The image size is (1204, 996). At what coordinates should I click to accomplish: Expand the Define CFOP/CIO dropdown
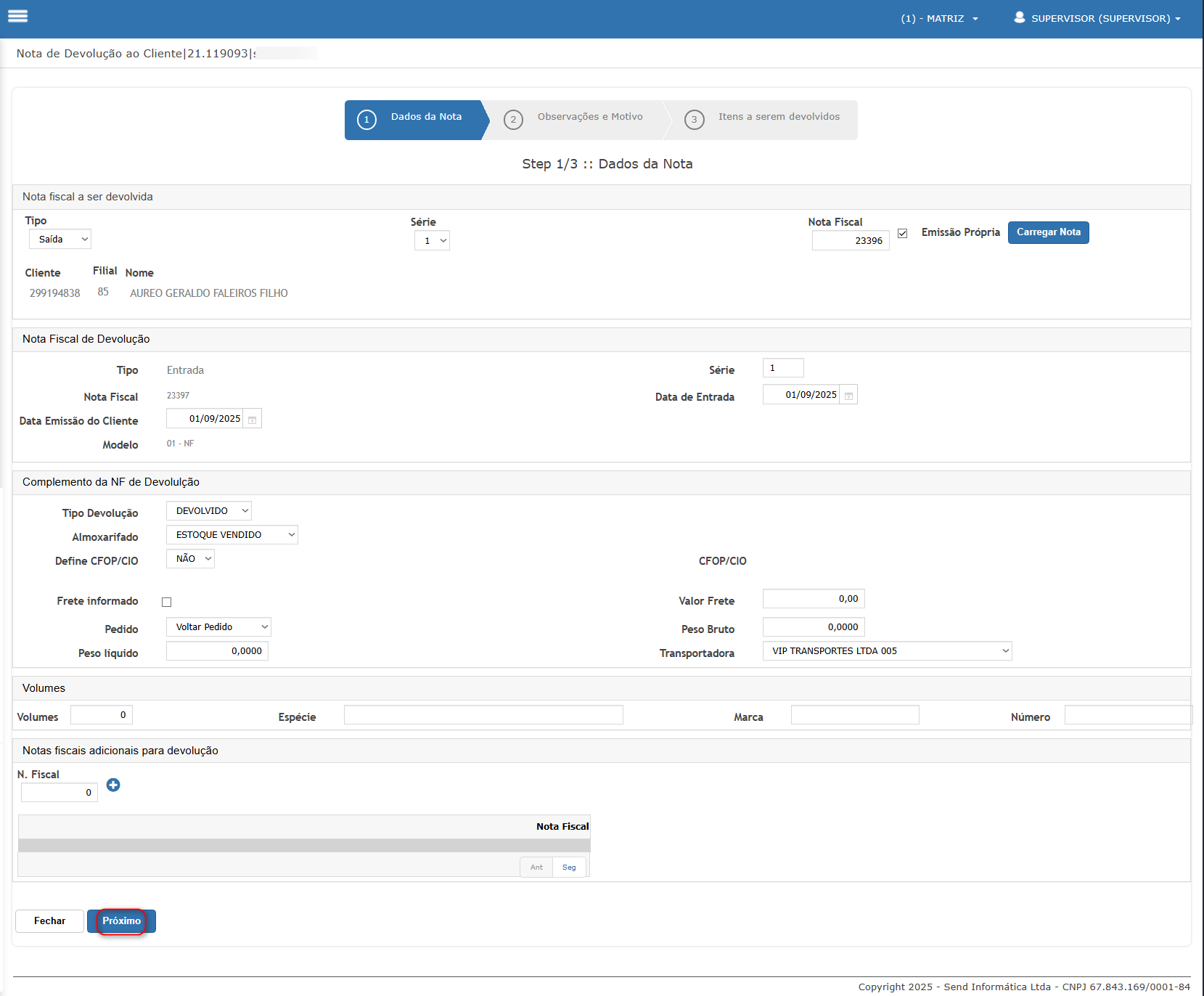tap(190, 559)
